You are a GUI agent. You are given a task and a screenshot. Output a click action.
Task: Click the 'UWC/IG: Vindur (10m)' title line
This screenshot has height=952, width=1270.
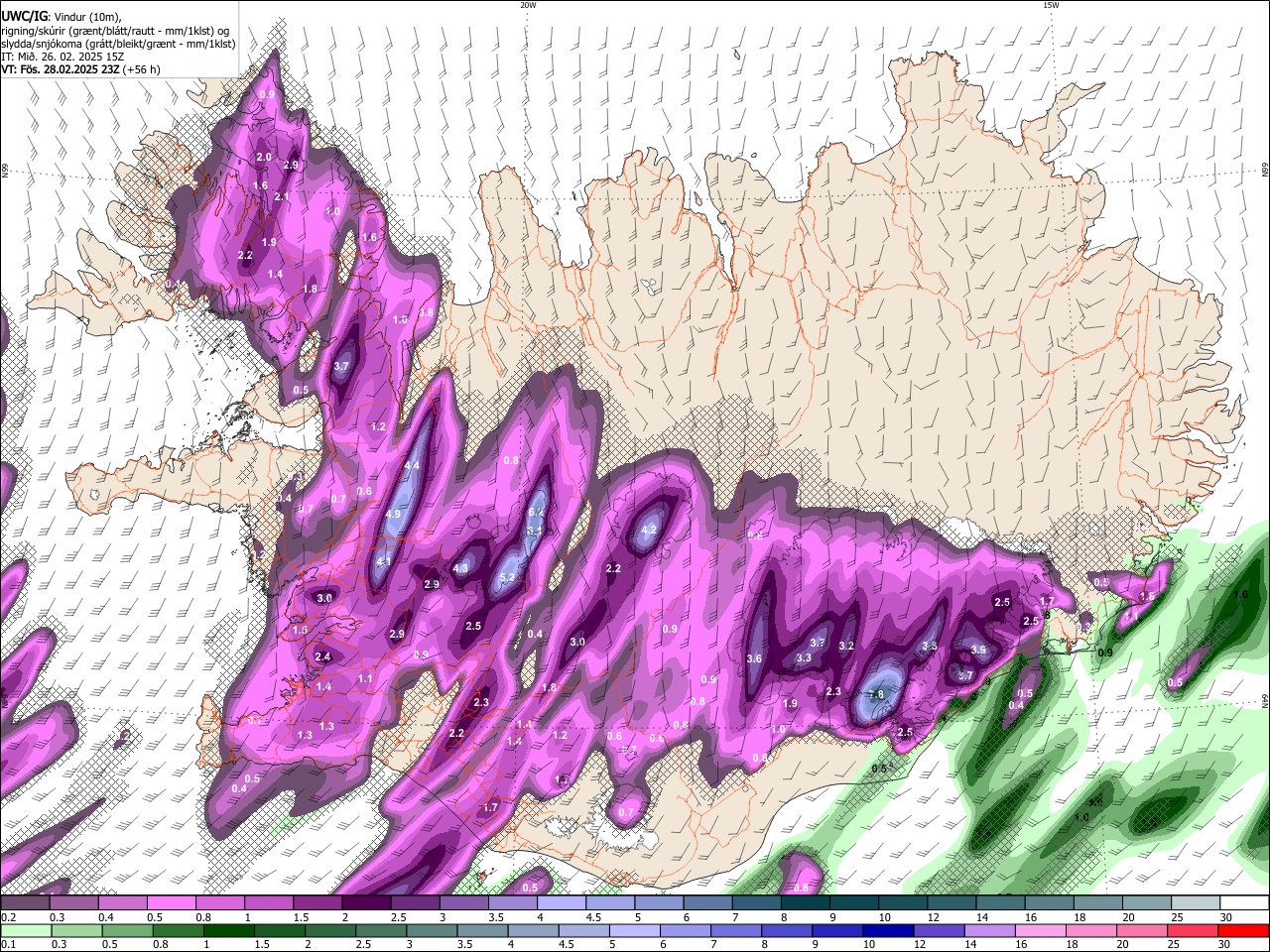tap(61, 17)
